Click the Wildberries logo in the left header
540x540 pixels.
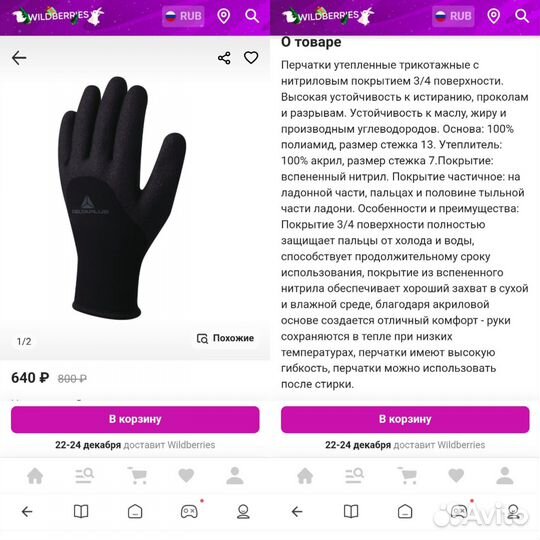[x=58, y=16]
